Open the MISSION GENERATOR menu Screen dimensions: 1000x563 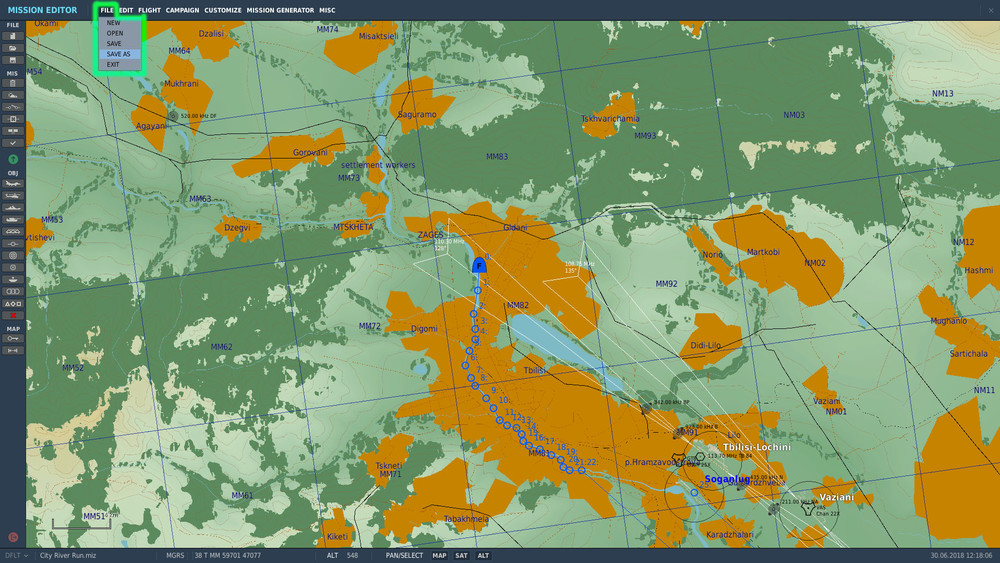[x=280, y=10]
